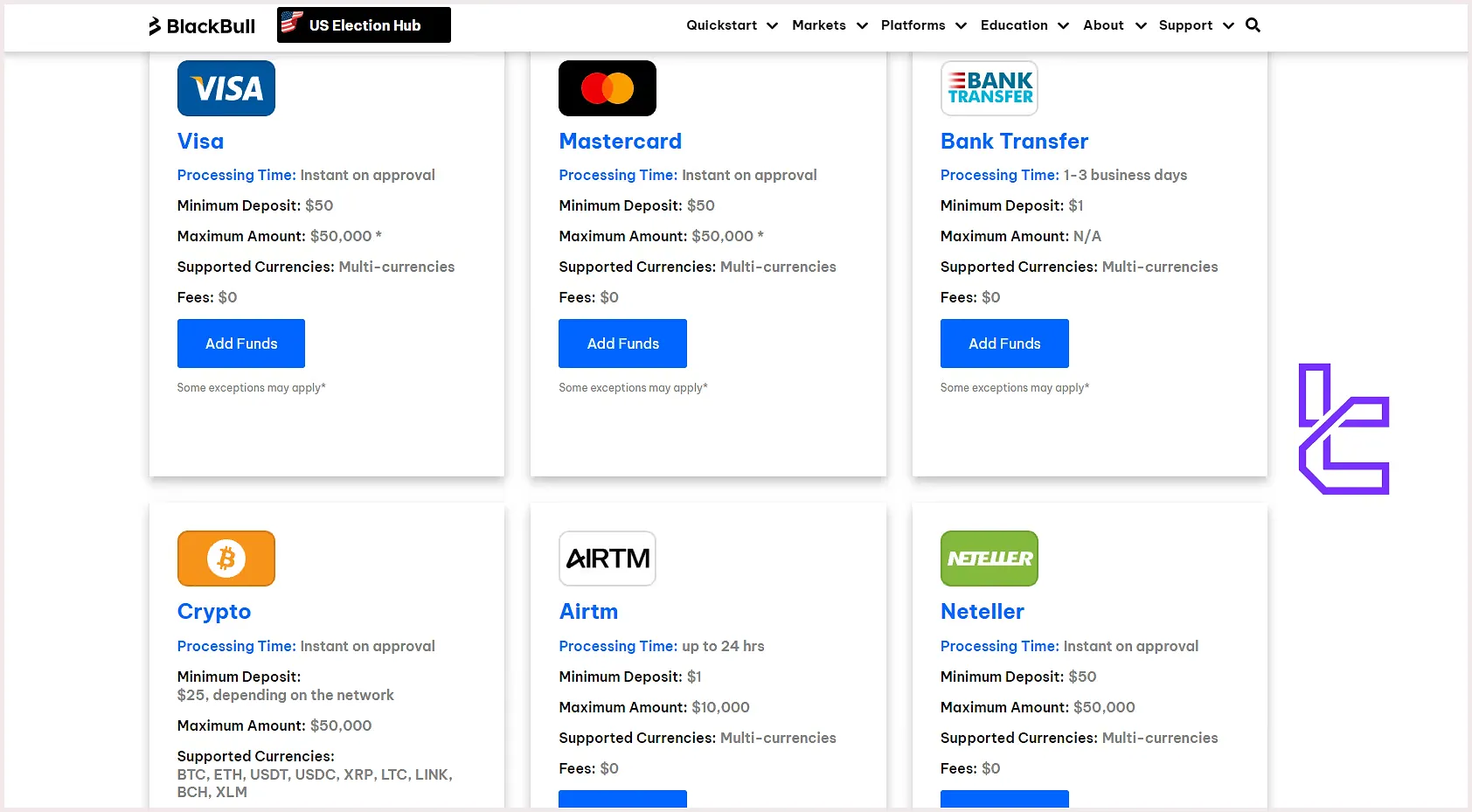Click the BlackBull logo
The height and width of the screenshot is (812, 1472).
202,26
